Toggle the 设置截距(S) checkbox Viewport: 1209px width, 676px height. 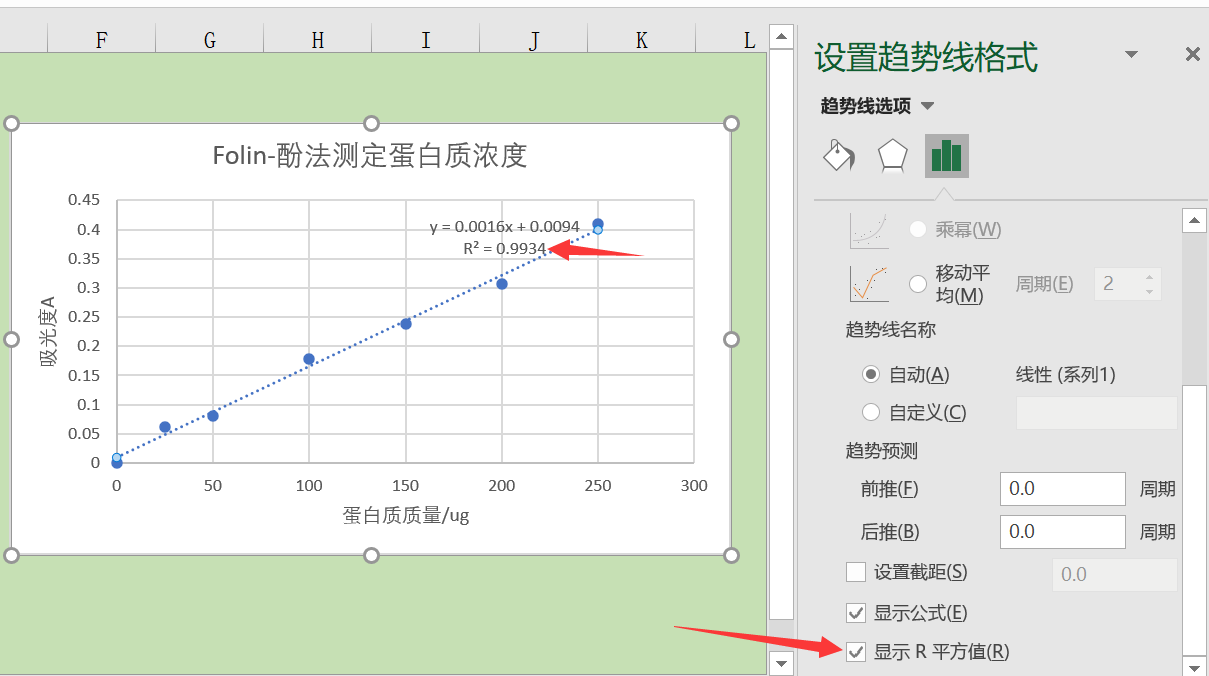pyautogui.click(x=856, y=572)
